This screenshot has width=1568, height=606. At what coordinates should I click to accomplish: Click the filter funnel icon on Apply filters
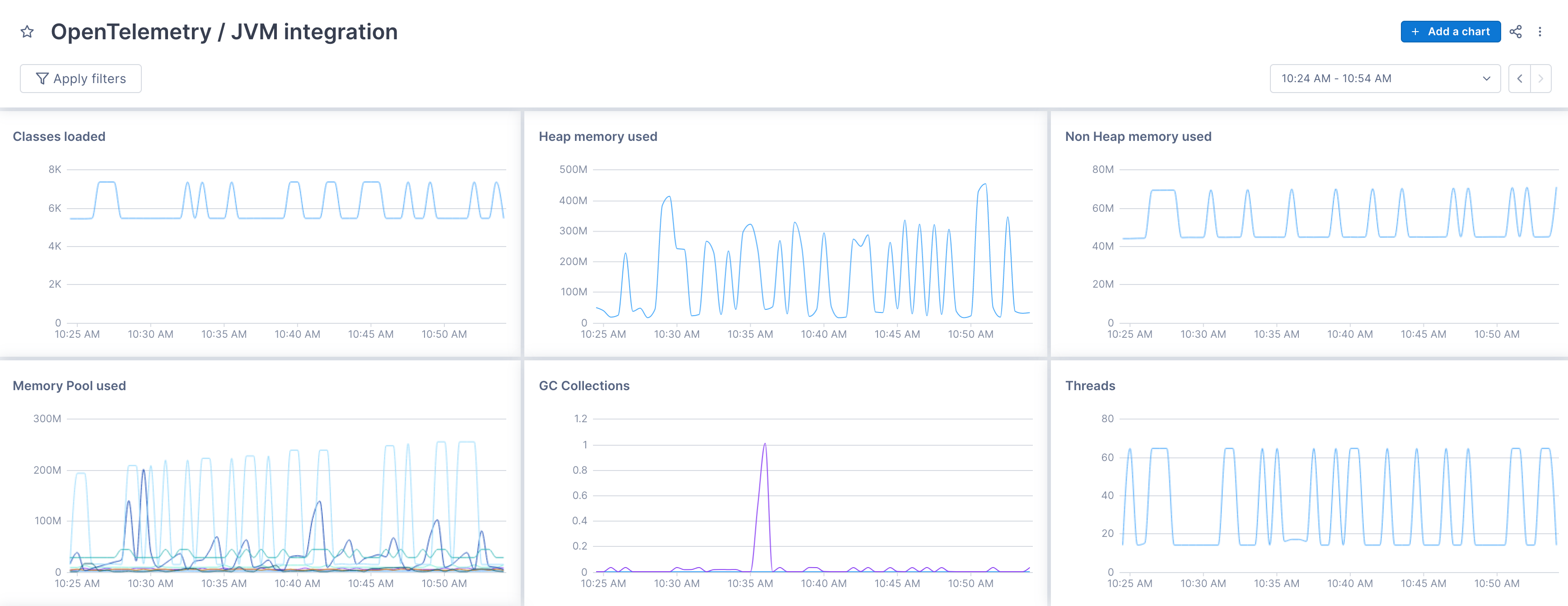(x=42, y=78)
